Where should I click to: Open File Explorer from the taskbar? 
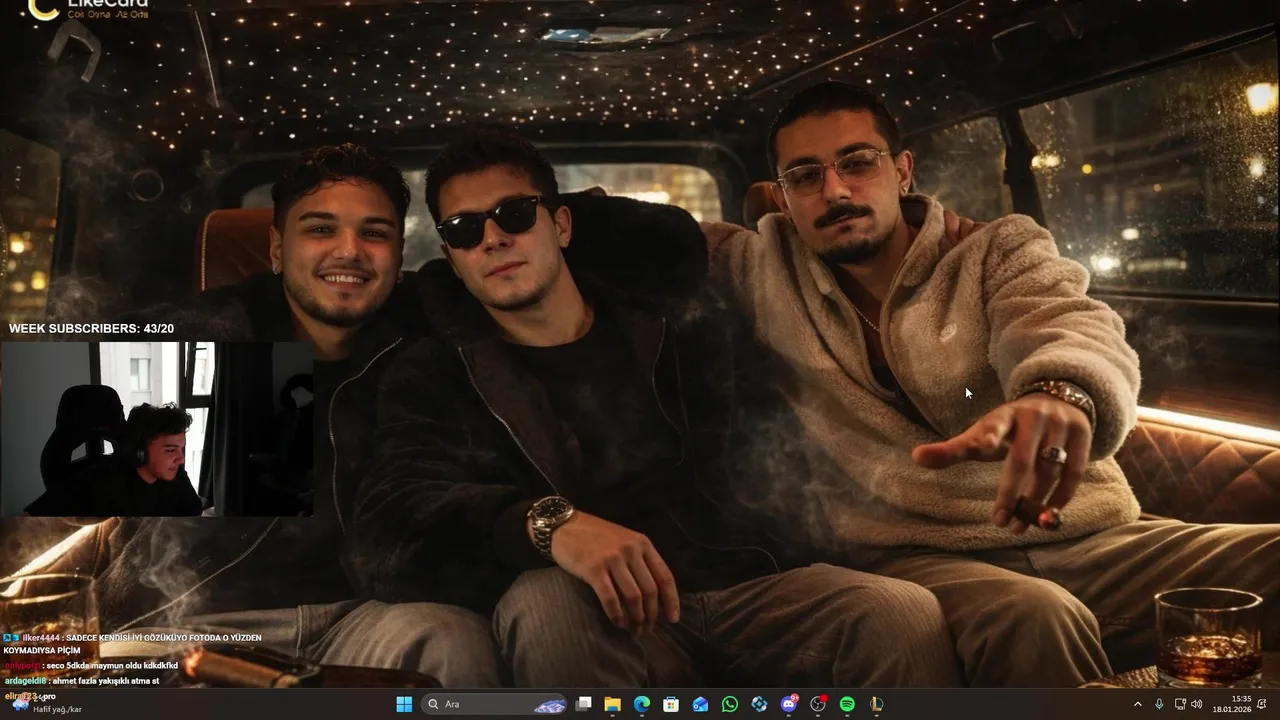(x=613, y=704)
